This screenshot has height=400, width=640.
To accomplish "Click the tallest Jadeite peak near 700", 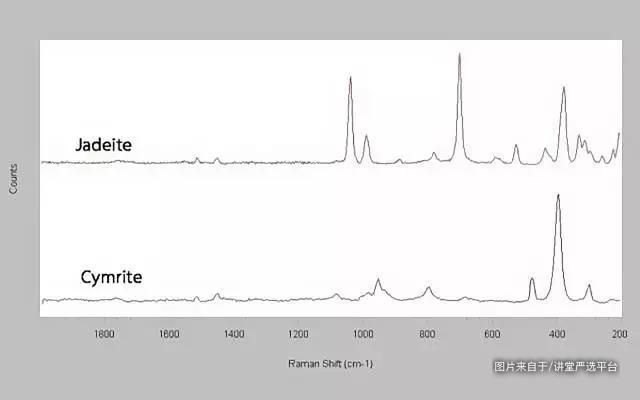I will (459, 56).
